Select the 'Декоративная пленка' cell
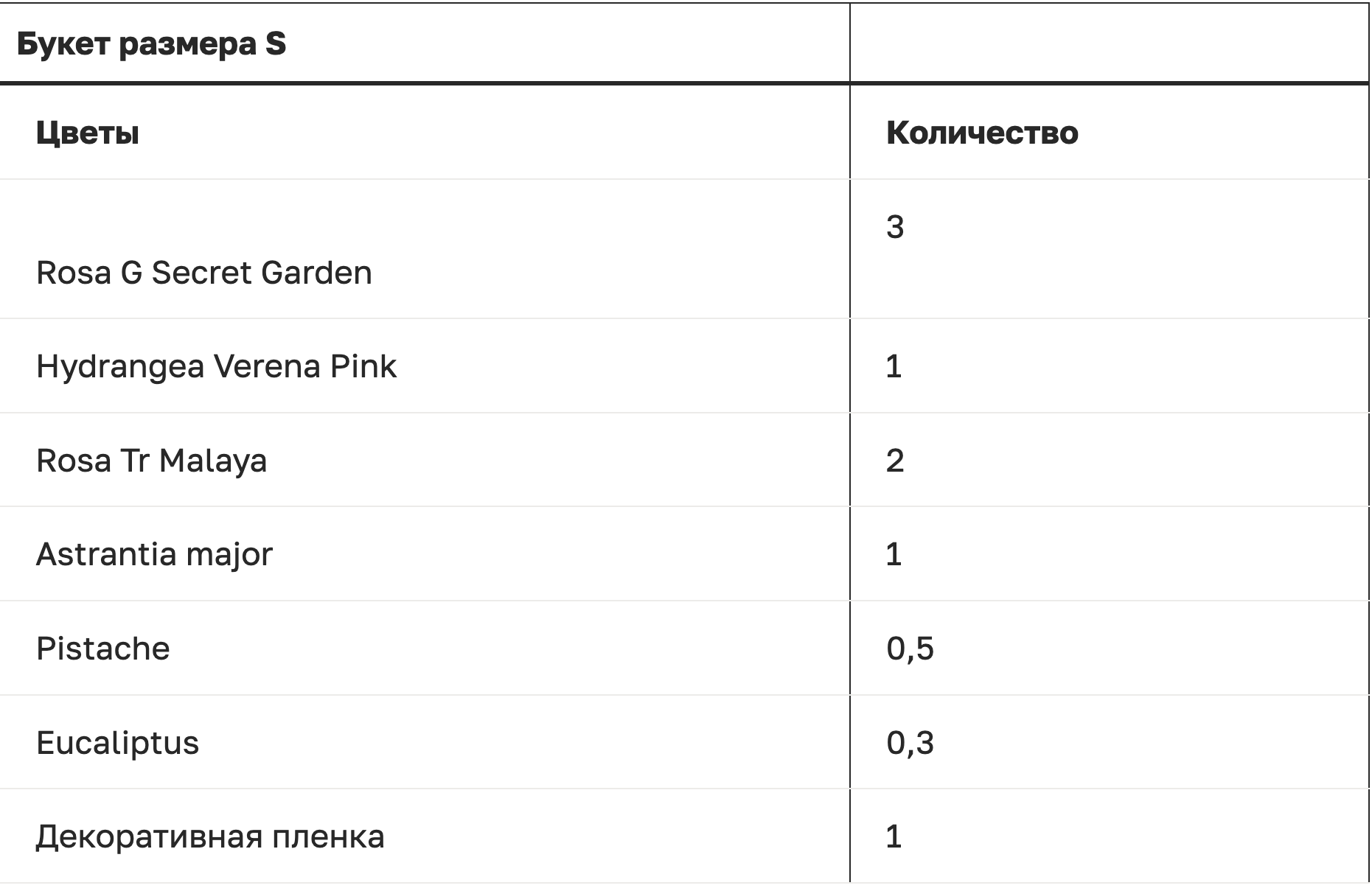 click(210, 836)
